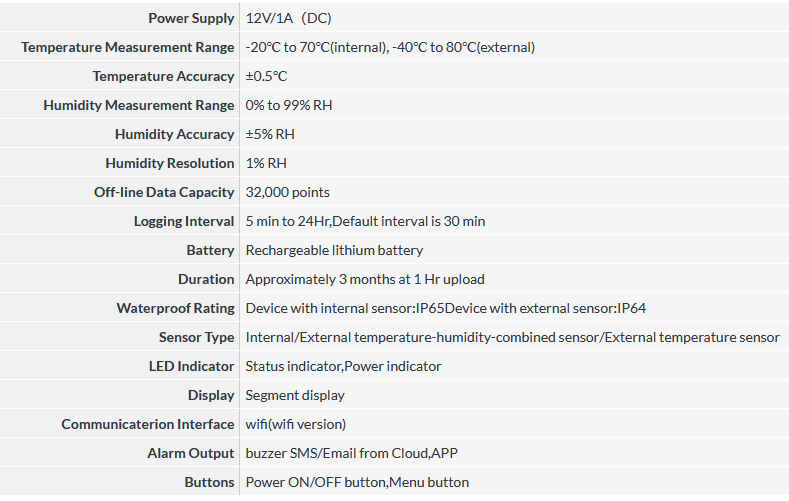Click the Logging Interval label

184,221
